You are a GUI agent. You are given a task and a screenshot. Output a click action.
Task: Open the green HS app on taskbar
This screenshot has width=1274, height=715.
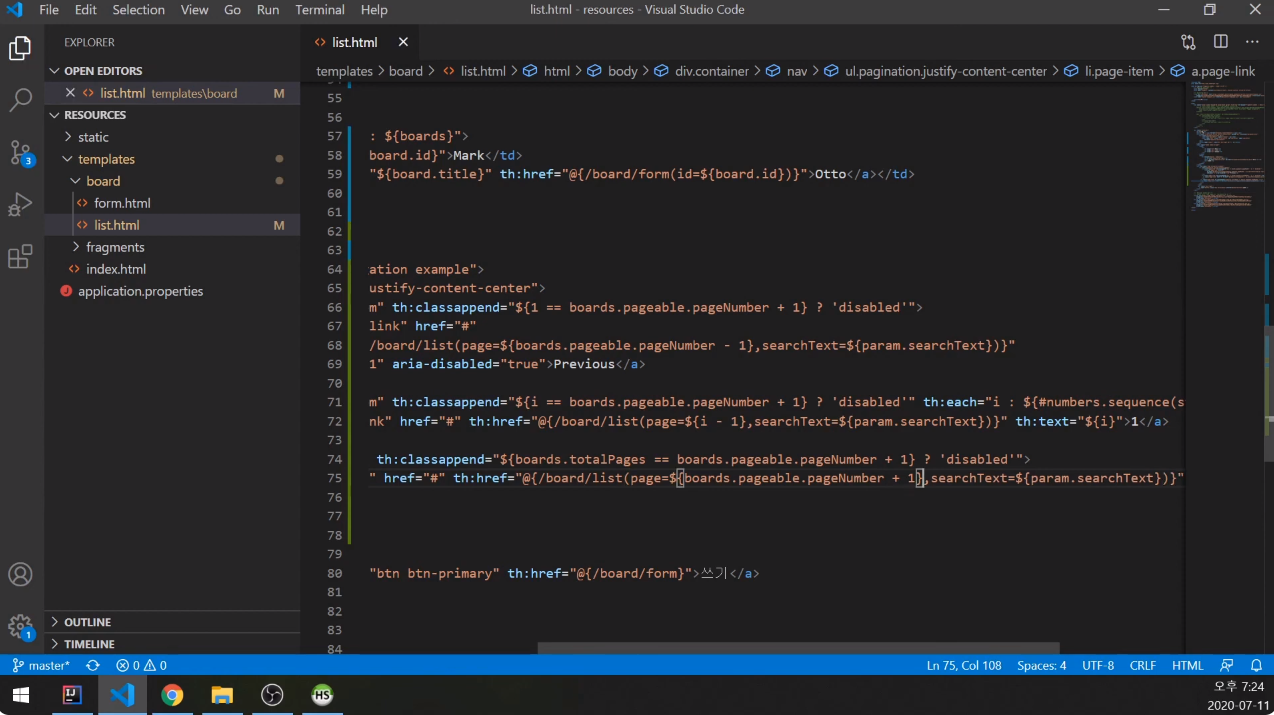click(322, 695)
